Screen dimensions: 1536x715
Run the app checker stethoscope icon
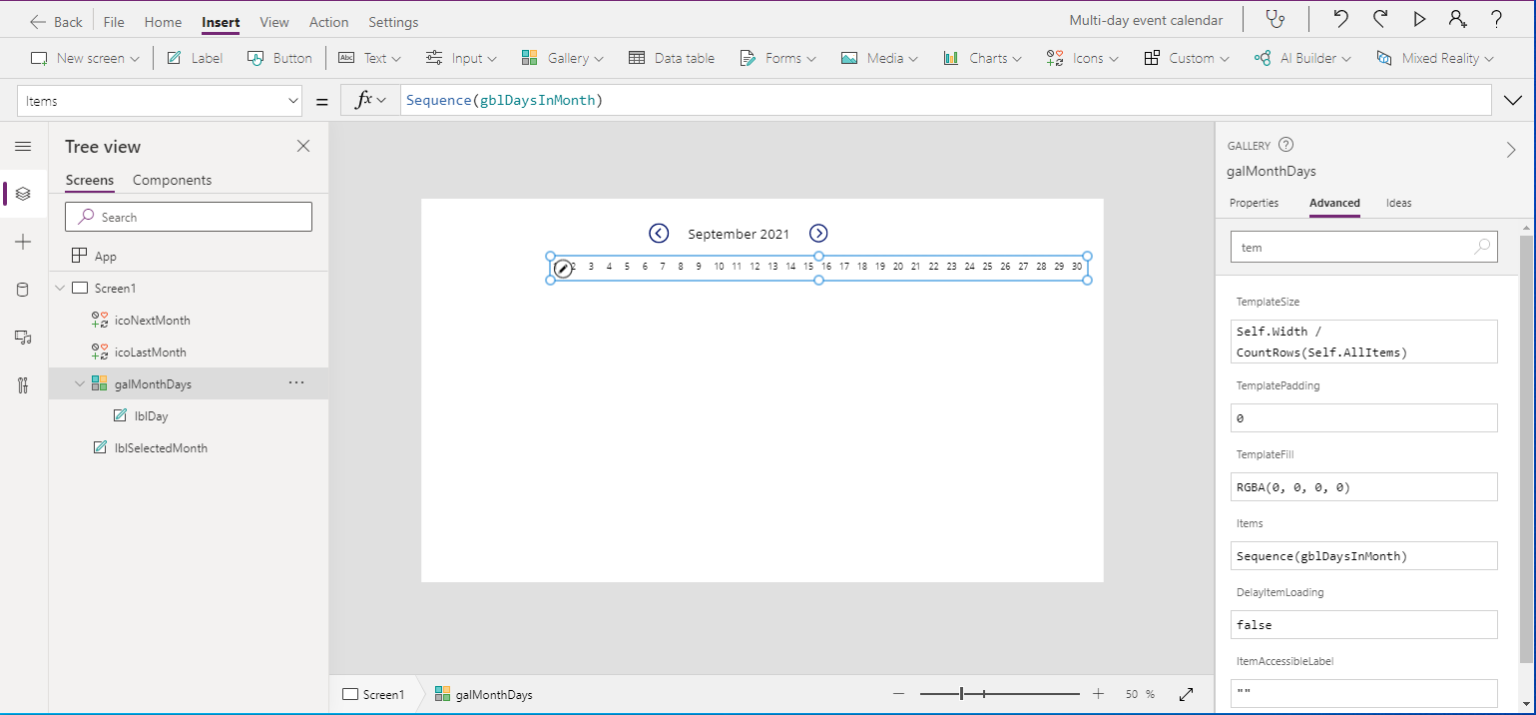(x=1273, y=19)
